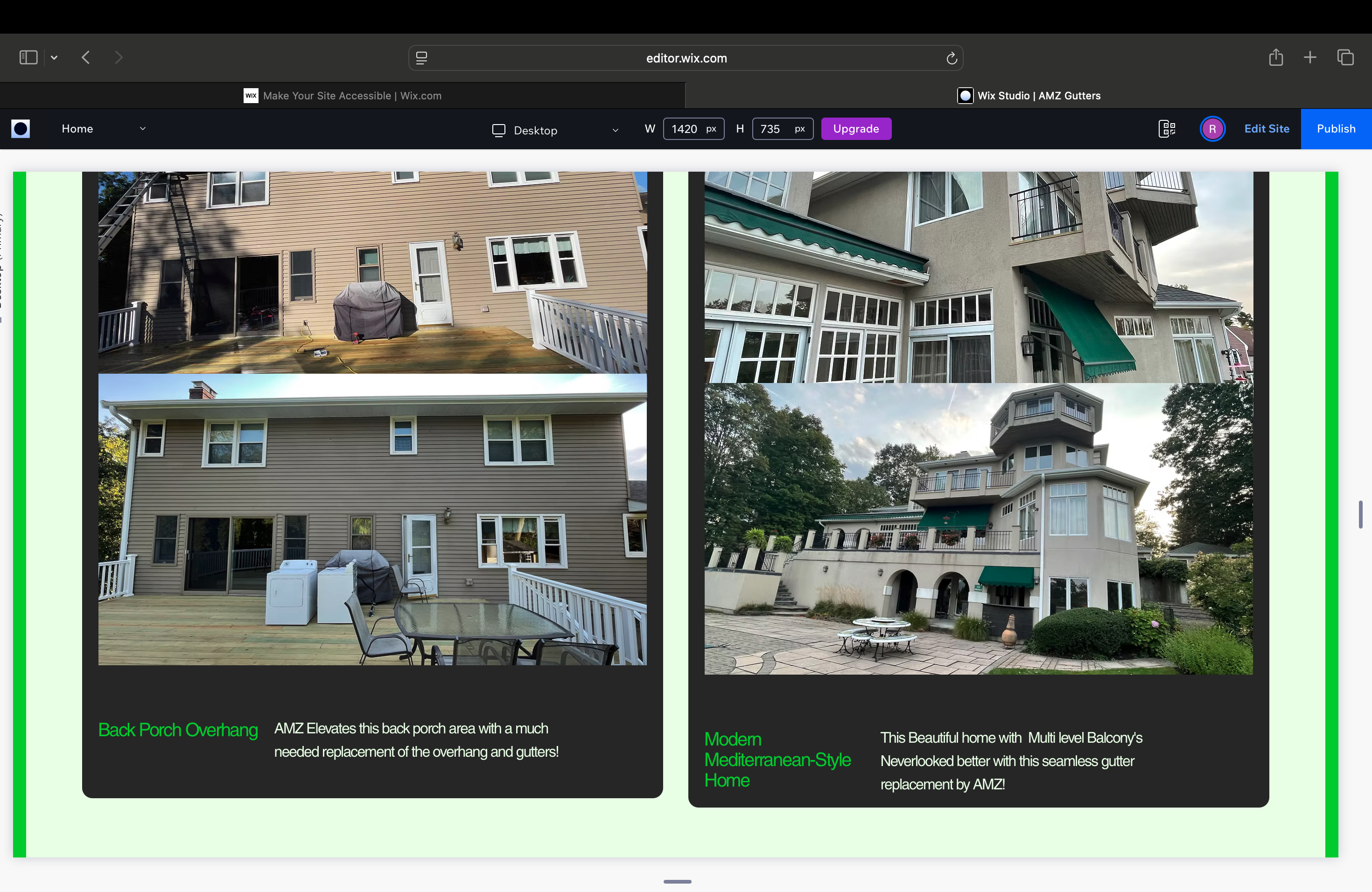Grab the vertical scrollbar handle on right
This screenshot has width=1372, height=892.
[1360, 515]
